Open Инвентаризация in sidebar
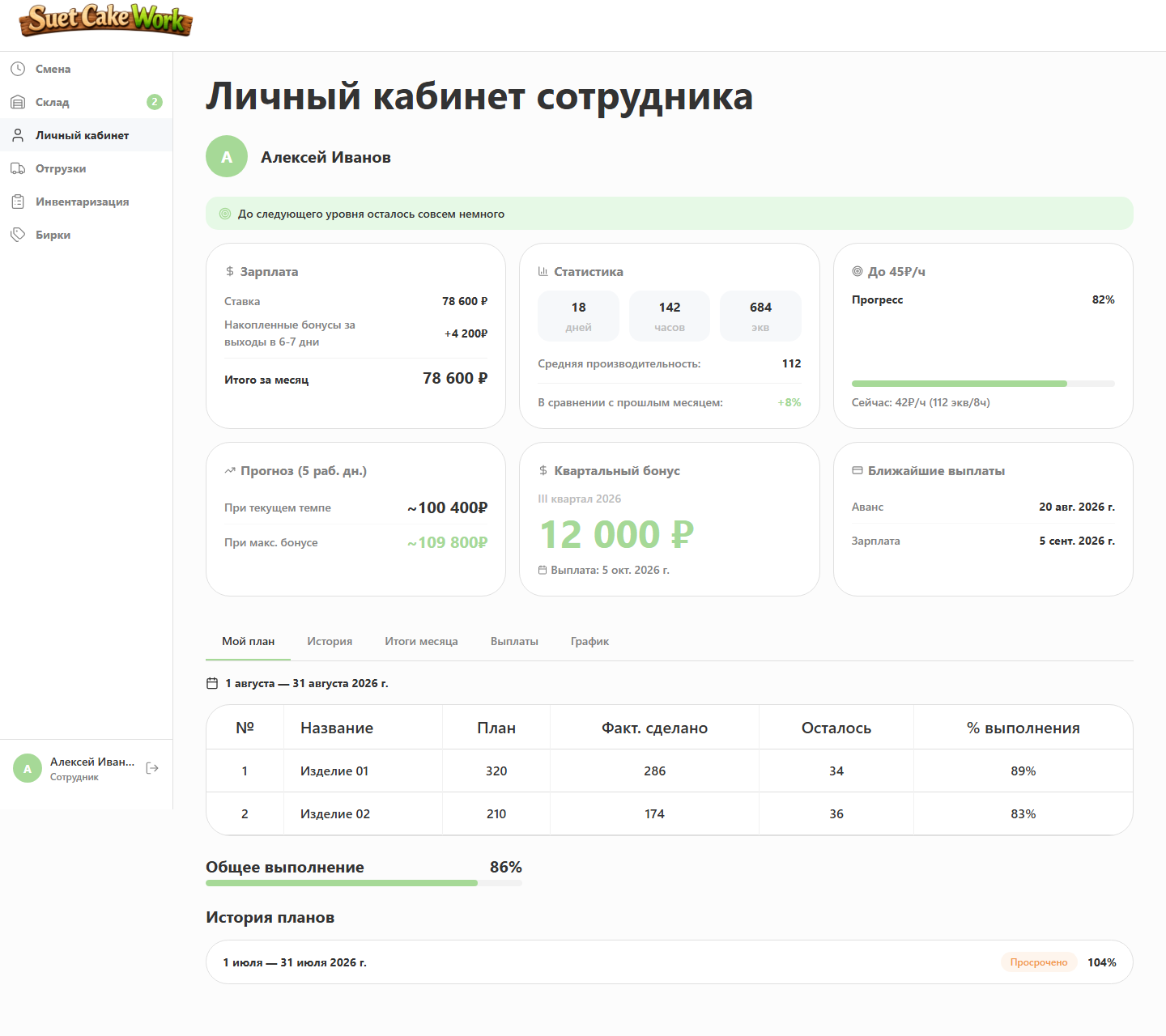Image resolution: width=1166 pixels, height=1036 pixels. 86,202
